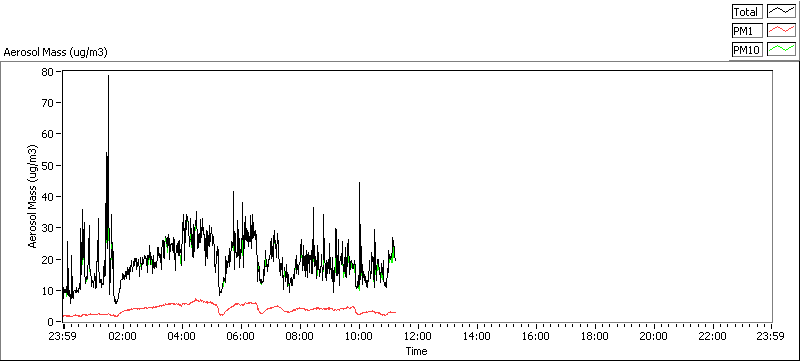This screenshot has width=800, height=361.
Task: Click the Aerosol Mass (ug/m3) chart title
Action: (x=55, y=52)
